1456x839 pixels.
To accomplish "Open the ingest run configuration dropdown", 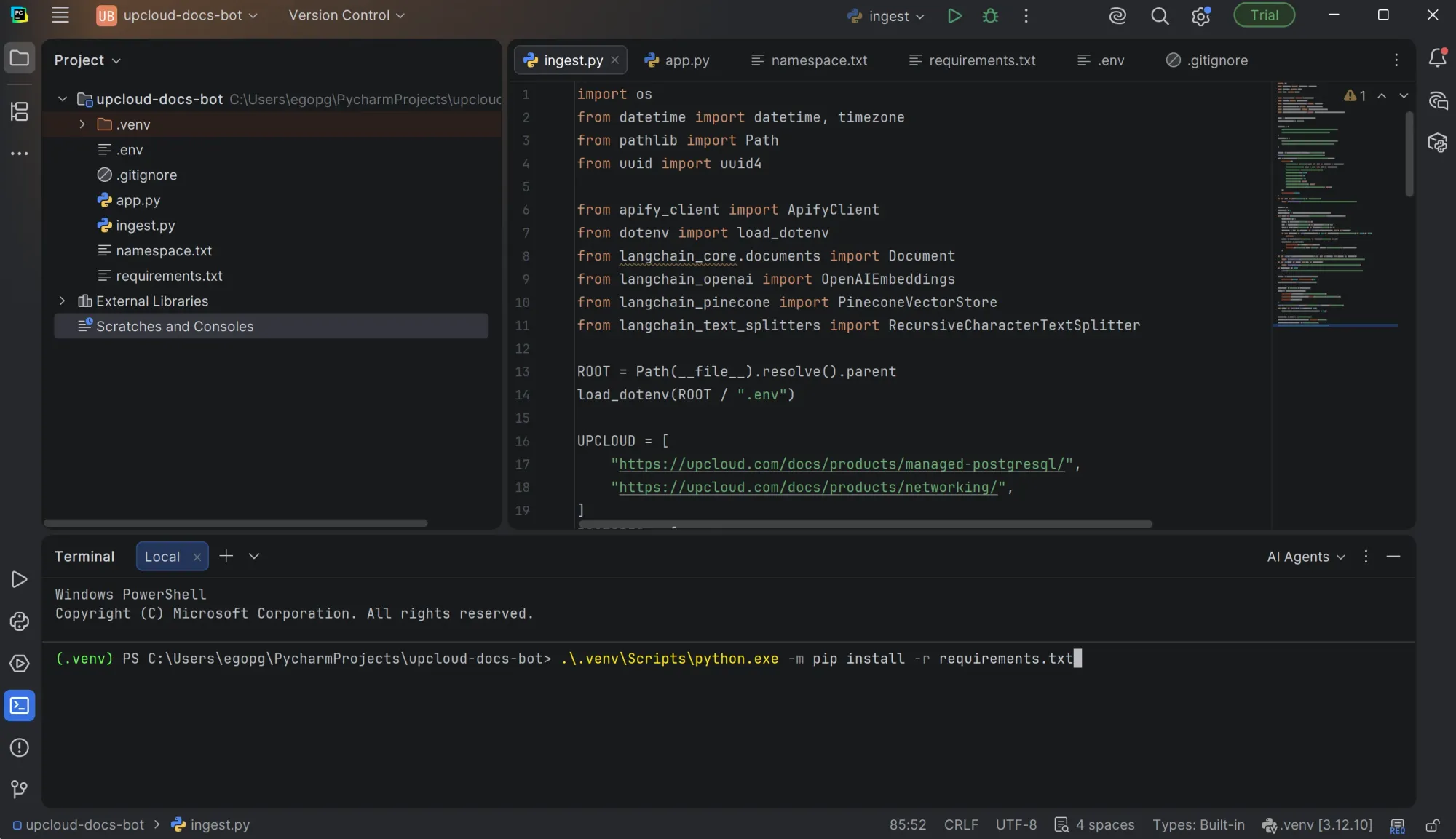I will pos(886,16).
